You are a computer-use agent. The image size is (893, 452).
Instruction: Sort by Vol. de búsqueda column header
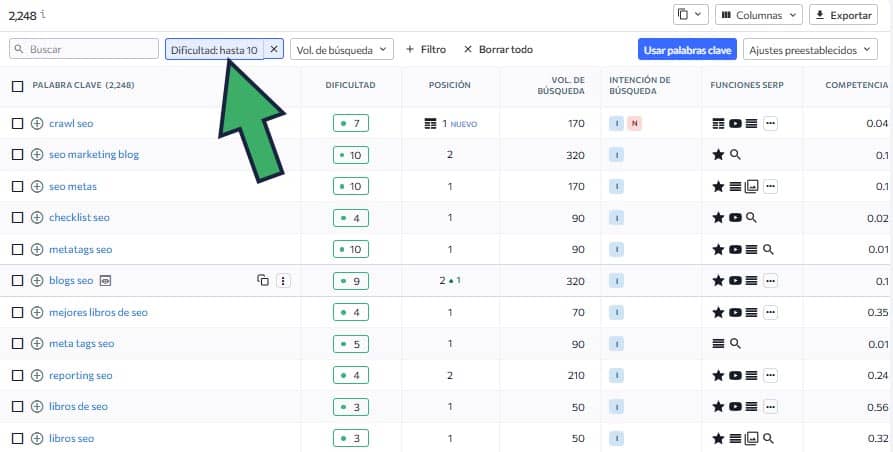click(566, 86)
